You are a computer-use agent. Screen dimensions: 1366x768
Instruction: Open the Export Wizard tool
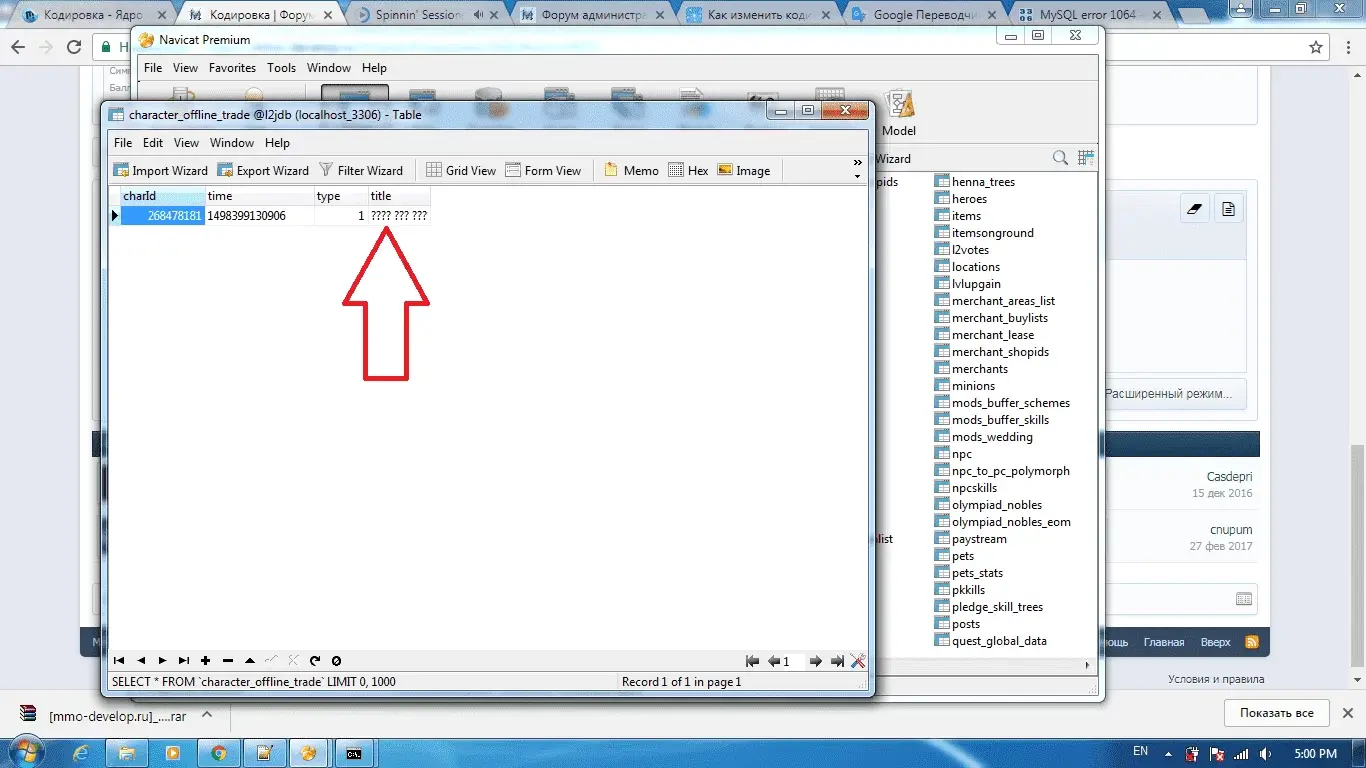pos(263,170)
